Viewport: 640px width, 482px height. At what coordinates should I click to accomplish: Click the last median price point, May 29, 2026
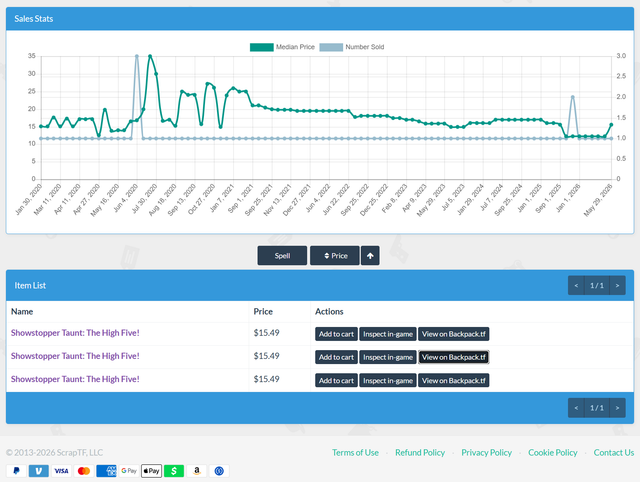[x=611, y=125]
